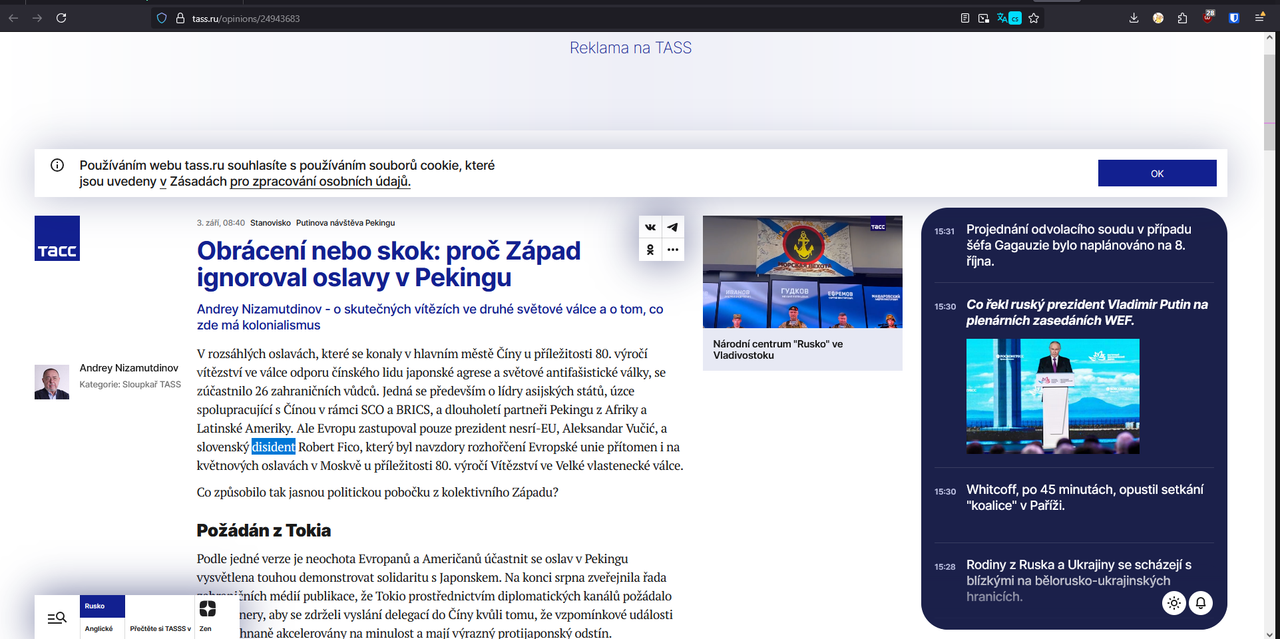The image size is (1280, 639).
Task: Click the 3. září, 08:40 timestamp
Action: pyautogui.click(x=221, y=222)
